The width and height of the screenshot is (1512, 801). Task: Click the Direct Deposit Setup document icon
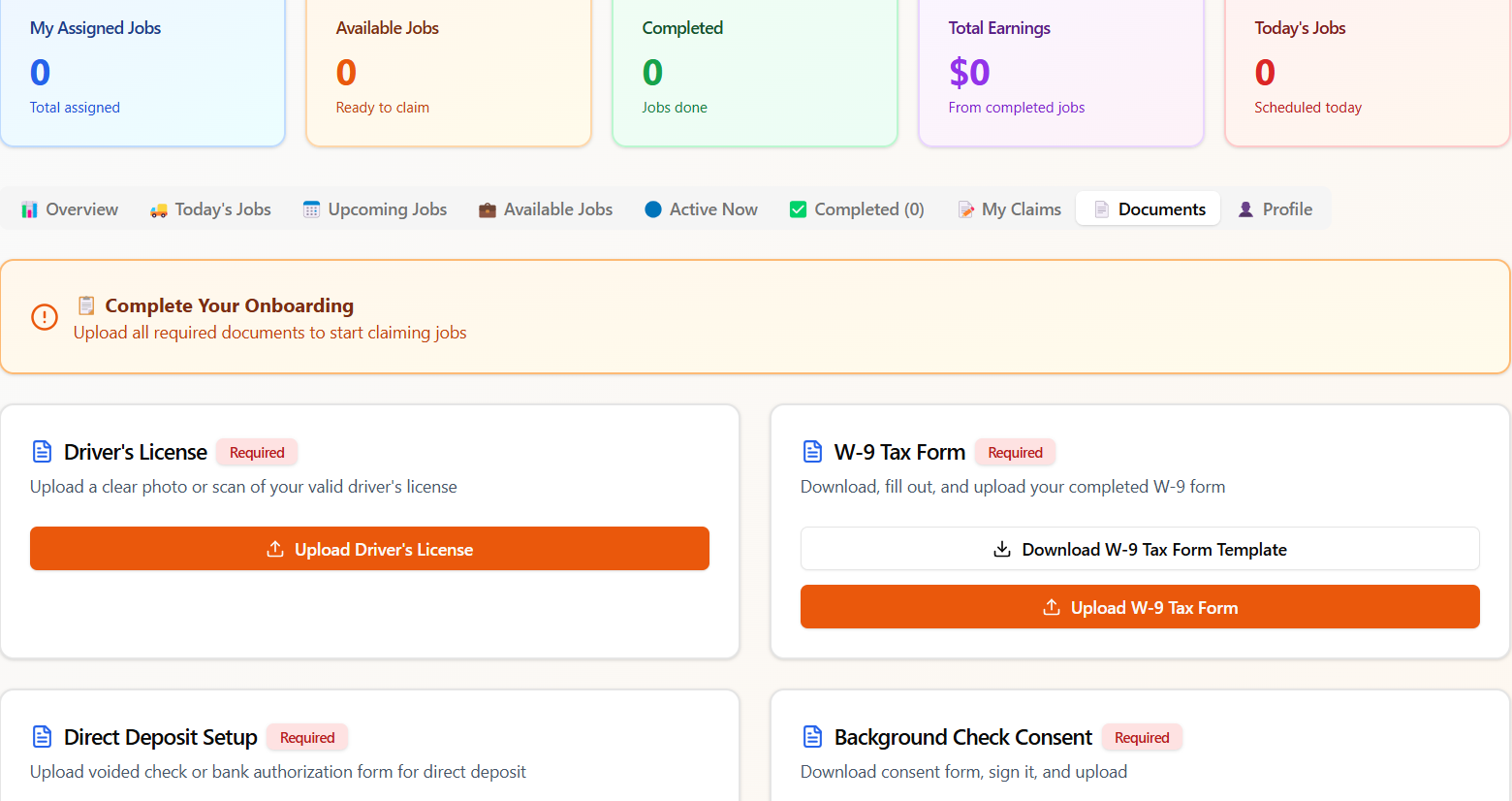(x=43, y=737)
